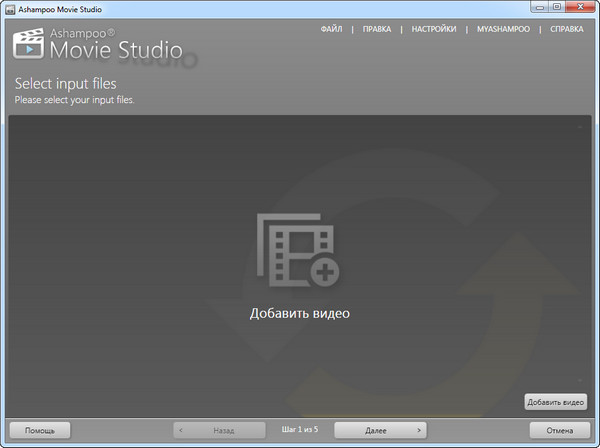
Task: Maximize the Ashampoo Movie Studio window
Action: click(557, 7)
